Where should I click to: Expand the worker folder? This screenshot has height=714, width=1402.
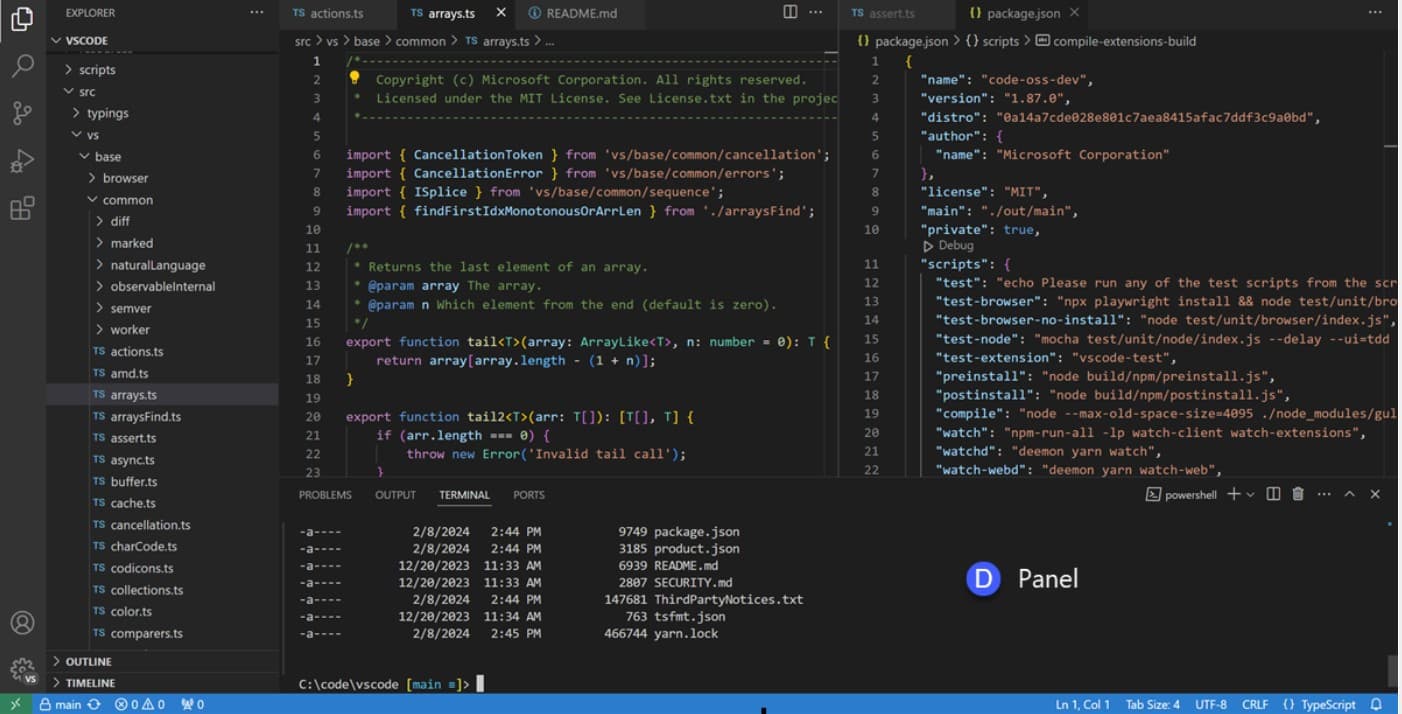tap(130, 330)
